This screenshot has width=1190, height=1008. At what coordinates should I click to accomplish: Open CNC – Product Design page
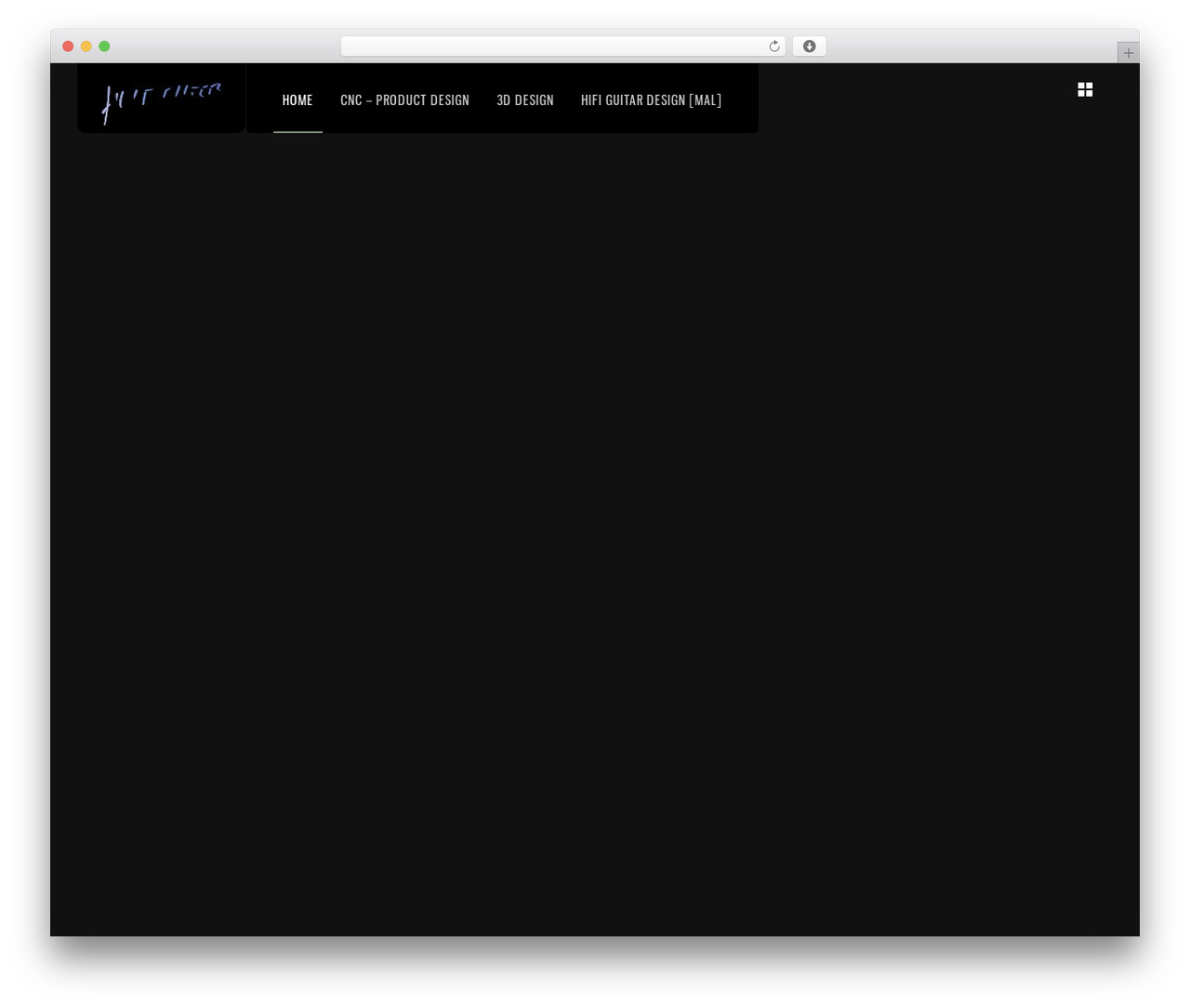tap(404, 99)
